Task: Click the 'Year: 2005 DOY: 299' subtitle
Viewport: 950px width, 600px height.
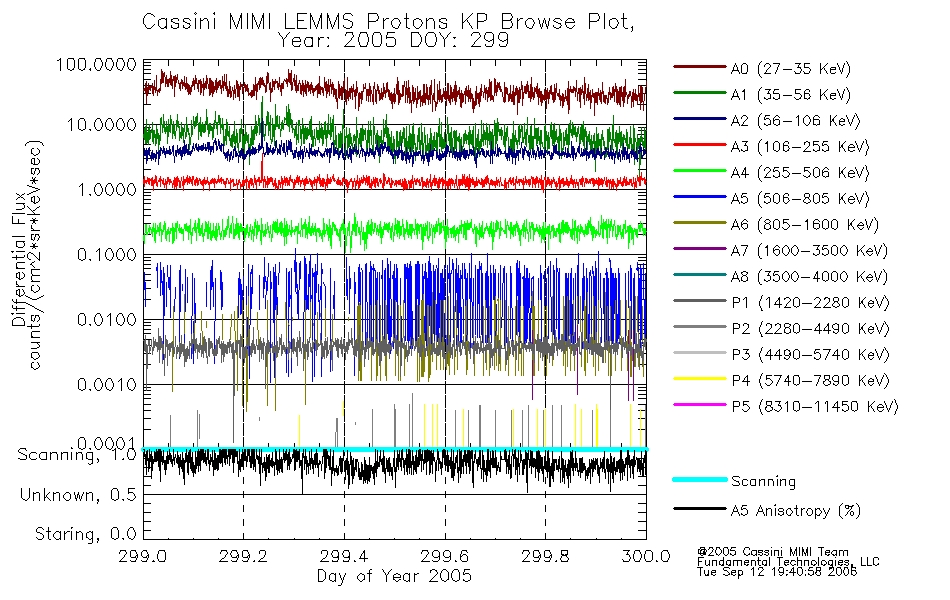Action: pos(393,41)
